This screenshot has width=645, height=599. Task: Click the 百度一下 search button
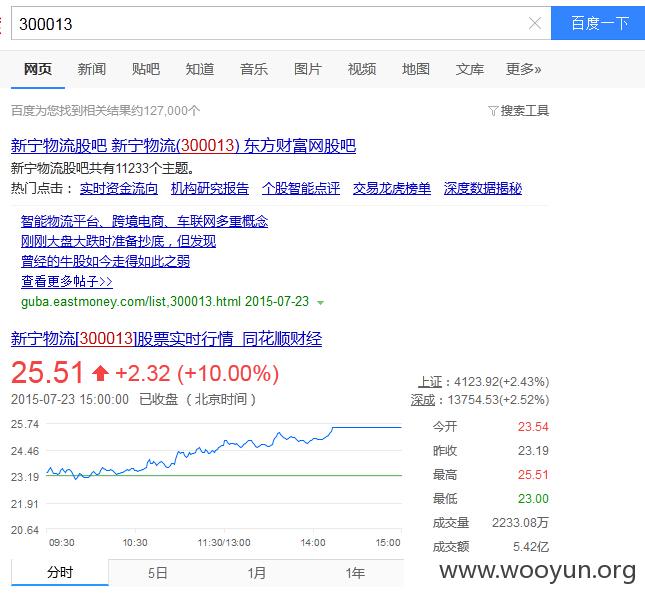pyautogui.click(x=598, y=23)
